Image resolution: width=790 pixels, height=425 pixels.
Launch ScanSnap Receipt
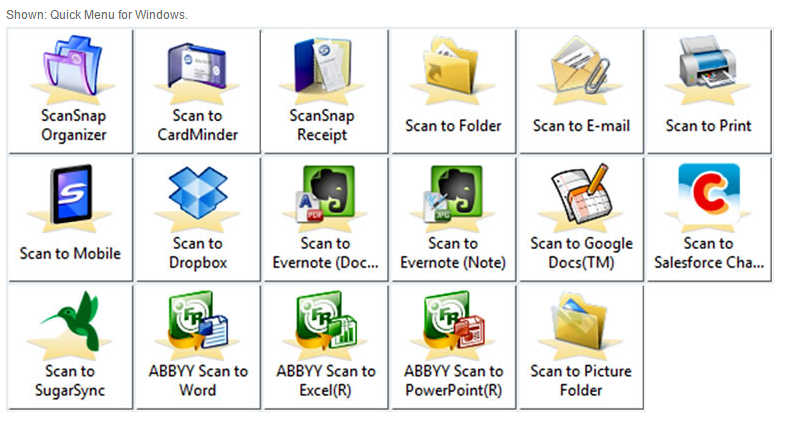pos(324,91)
